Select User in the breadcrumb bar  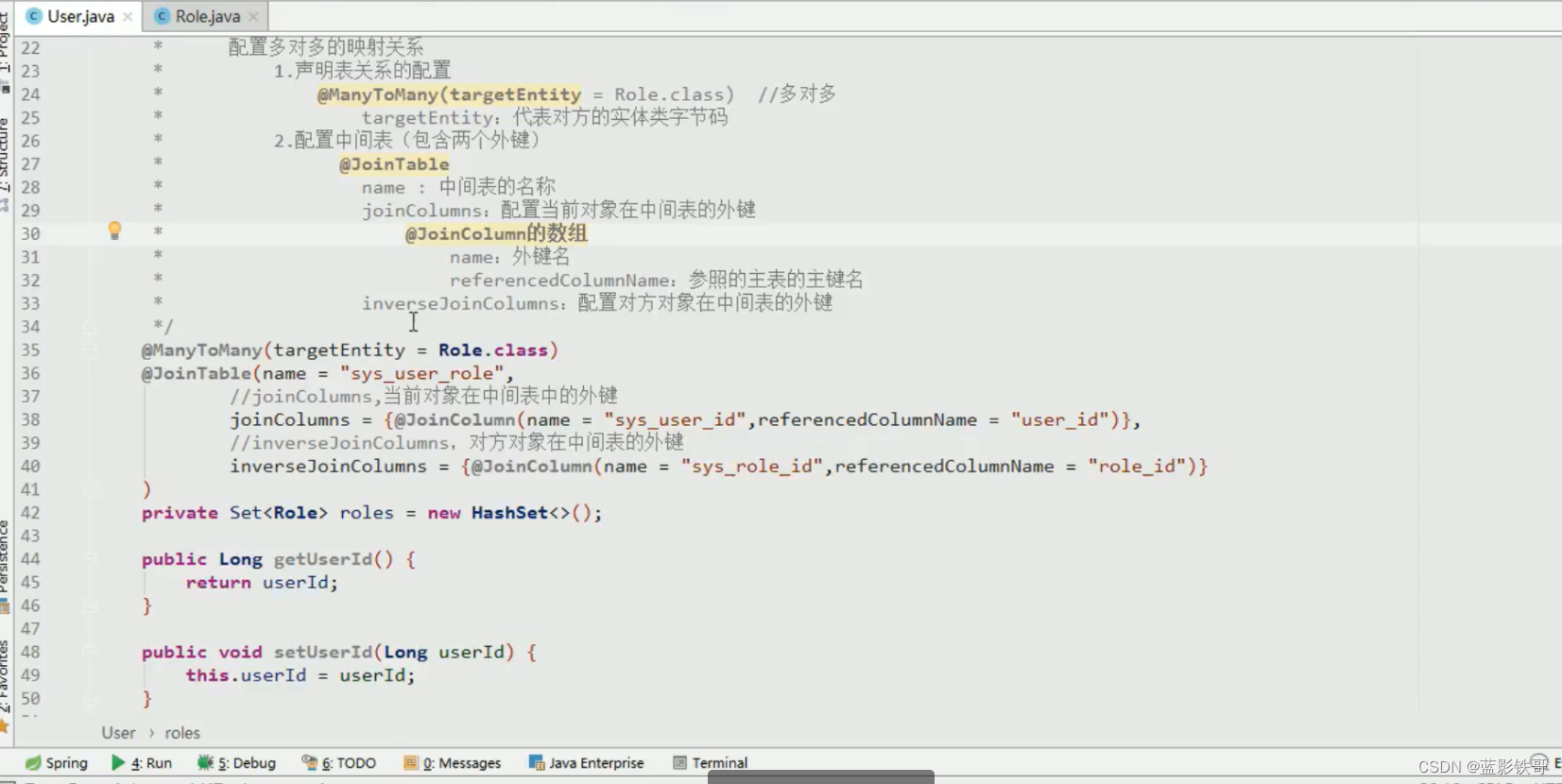(118, 733)
